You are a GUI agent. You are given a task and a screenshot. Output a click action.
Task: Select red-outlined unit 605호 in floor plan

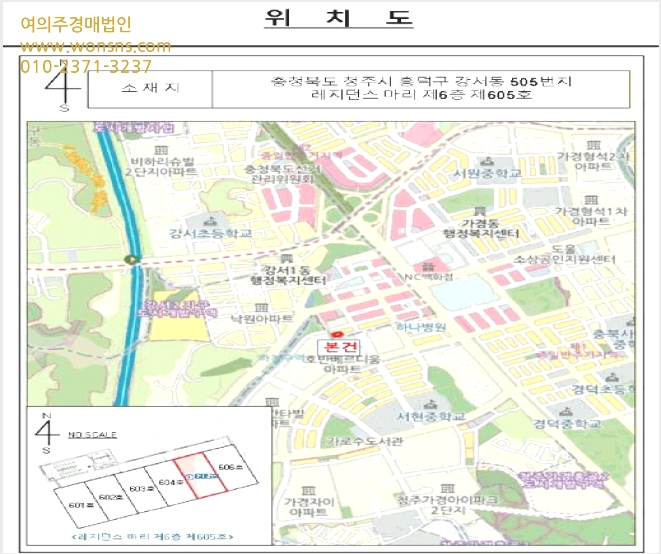pyautogui.click(x=202, y=475)
